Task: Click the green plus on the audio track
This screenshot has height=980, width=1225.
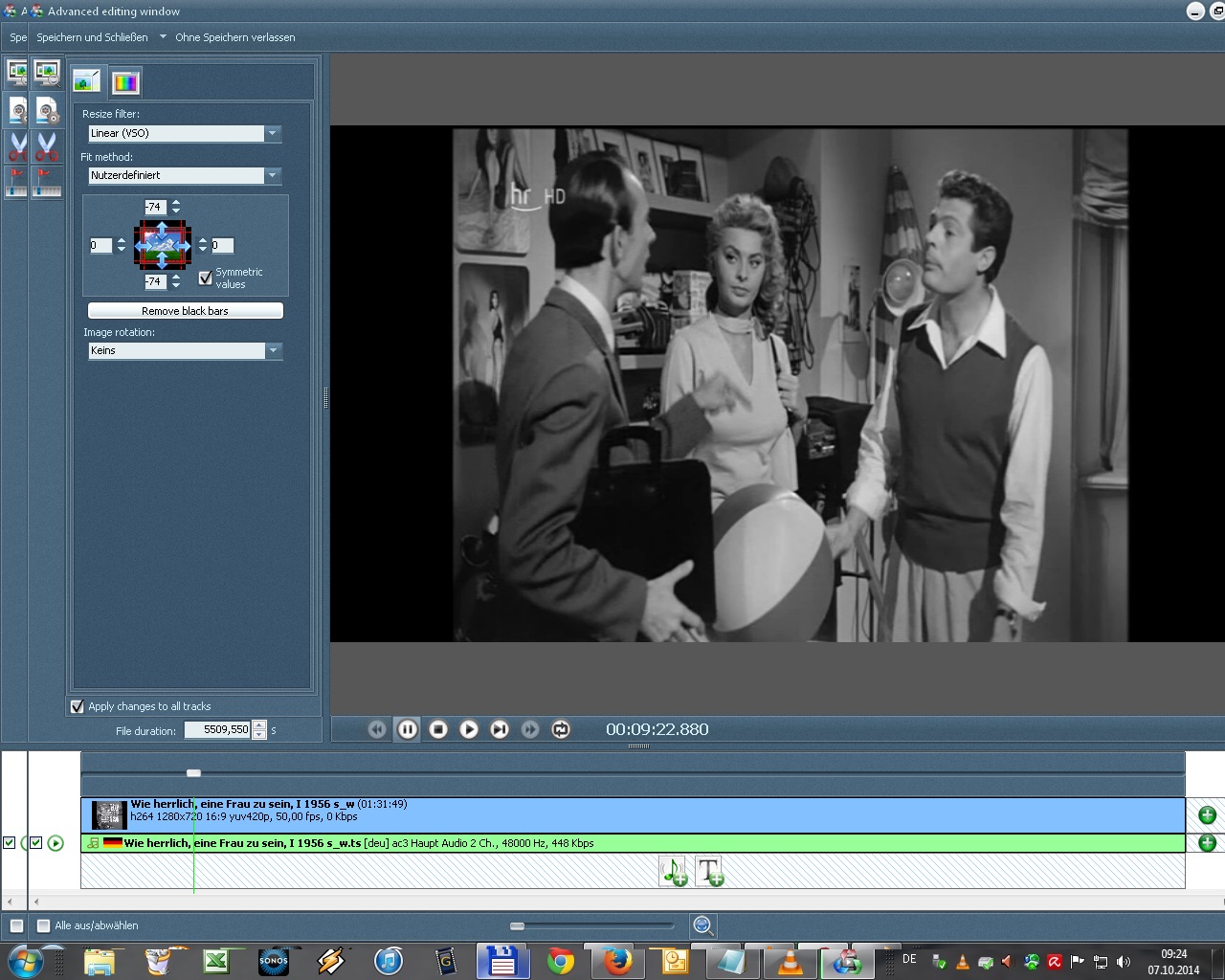Action: coord(1207,843)
